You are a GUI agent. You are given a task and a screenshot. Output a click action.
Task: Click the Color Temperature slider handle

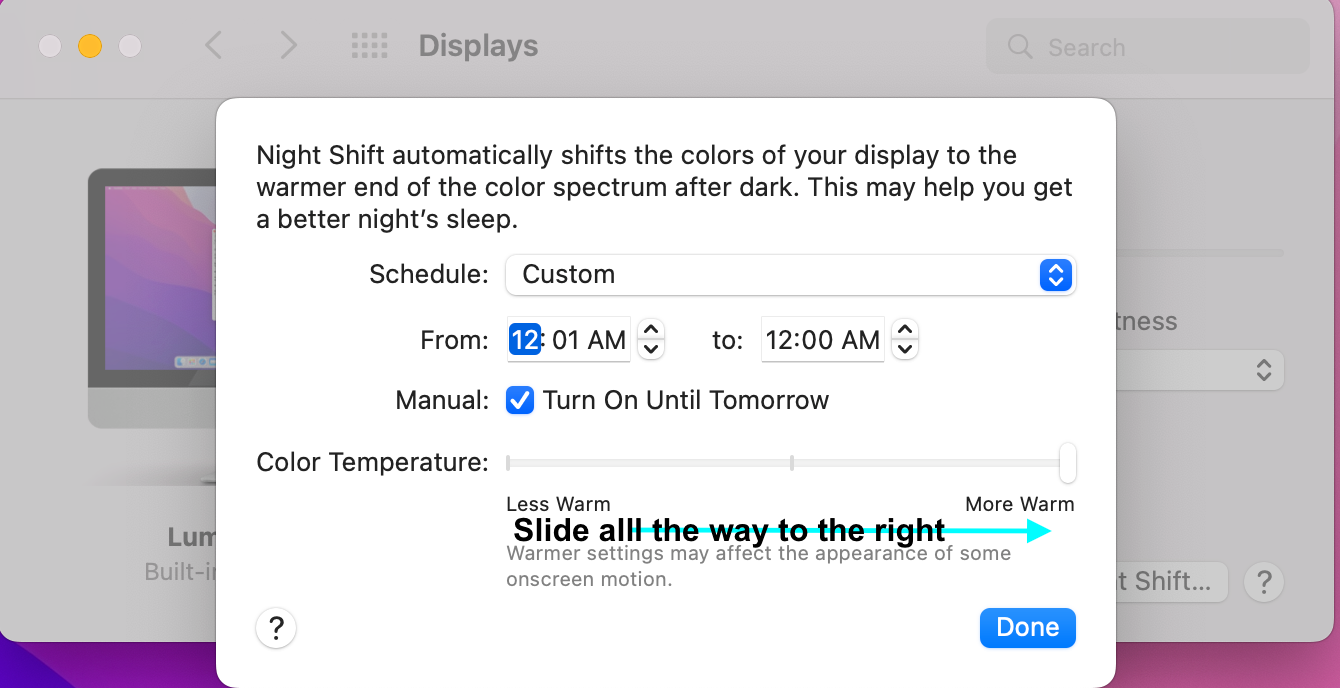click(1066, 462)
